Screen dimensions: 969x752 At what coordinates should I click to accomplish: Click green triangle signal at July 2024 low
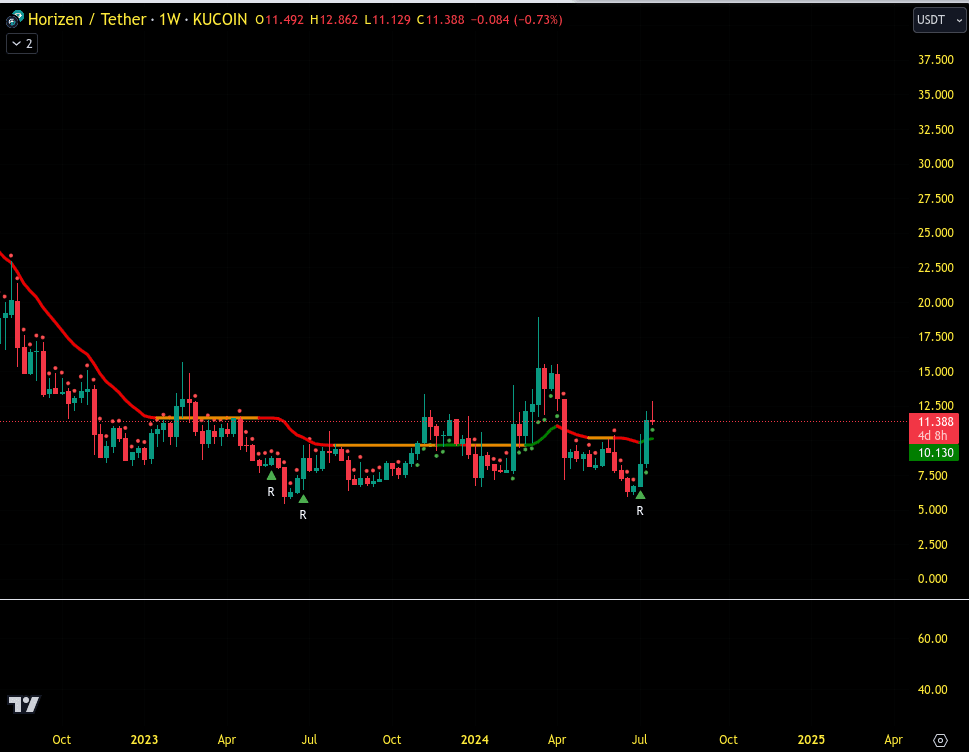point(640,495)
